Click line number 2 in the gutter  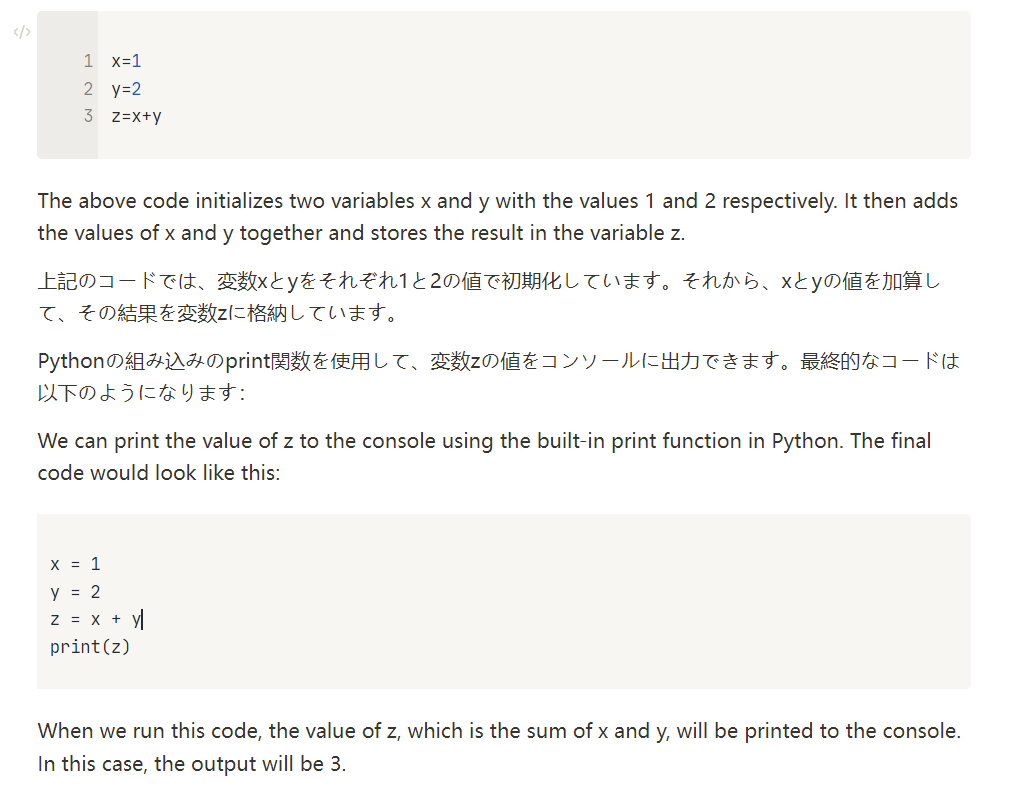click(88, 89)
